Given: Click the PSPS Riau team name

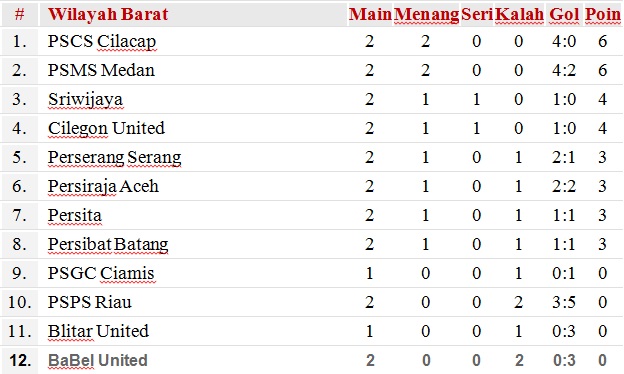Looking at the screenshot, I should (90, 302).
